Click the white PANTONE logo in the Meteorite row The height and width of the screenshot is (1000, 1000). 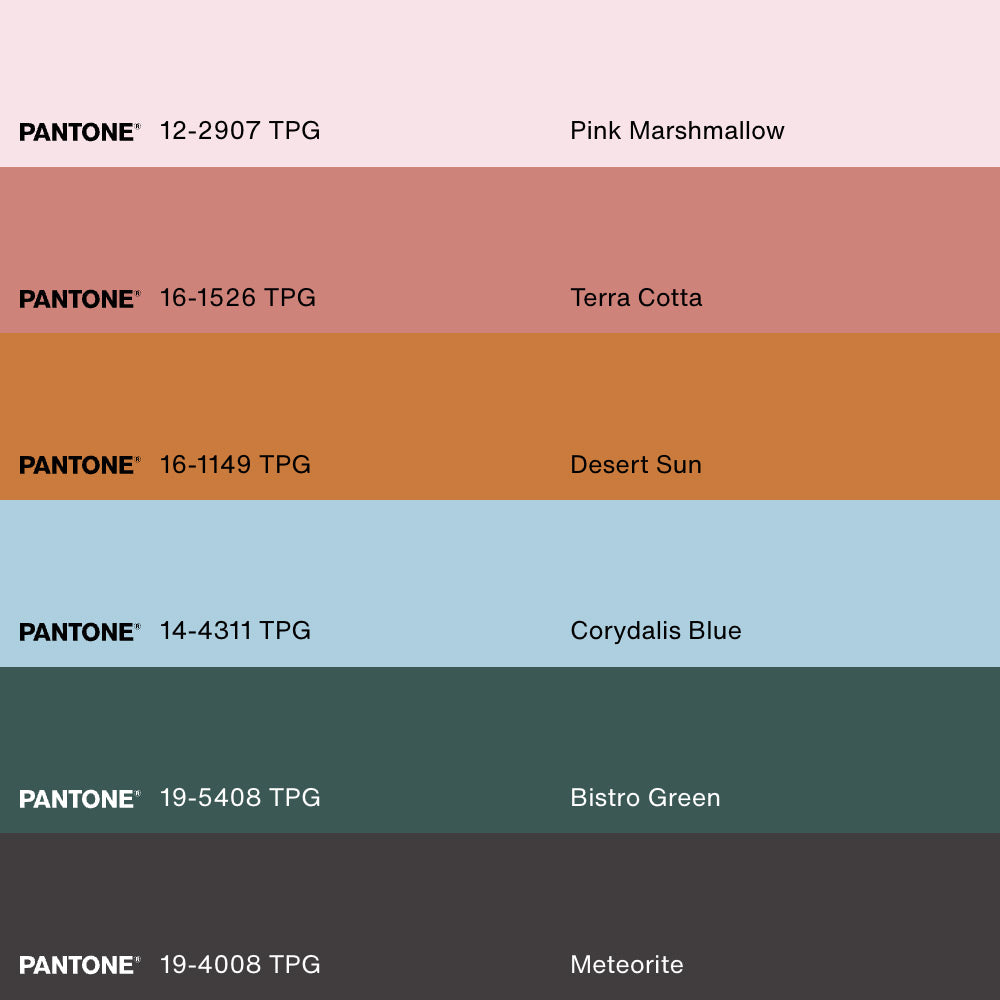pos(79,965)
